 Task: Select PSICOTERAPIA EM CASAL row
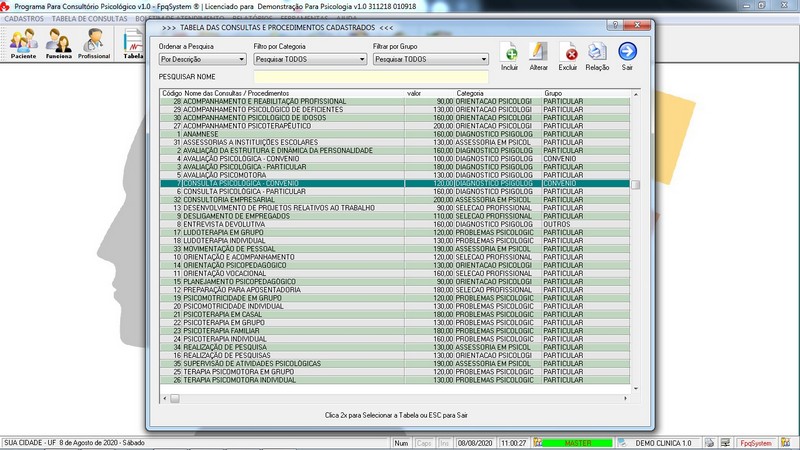click(395, 314)
